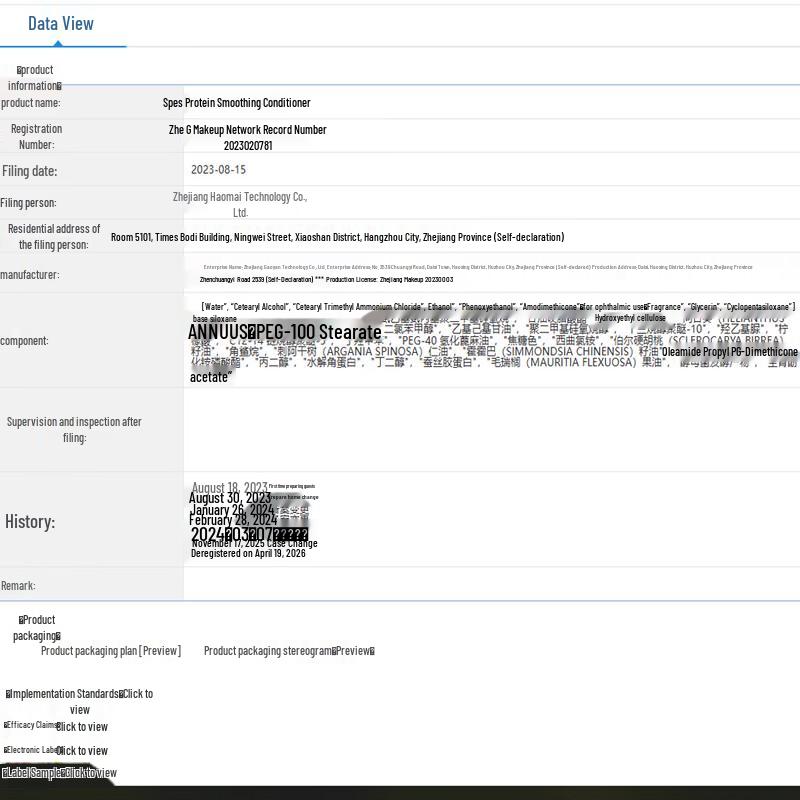Select filing date 2023-08-15
This screenshot has width=800, height=800.
[218, 169]
